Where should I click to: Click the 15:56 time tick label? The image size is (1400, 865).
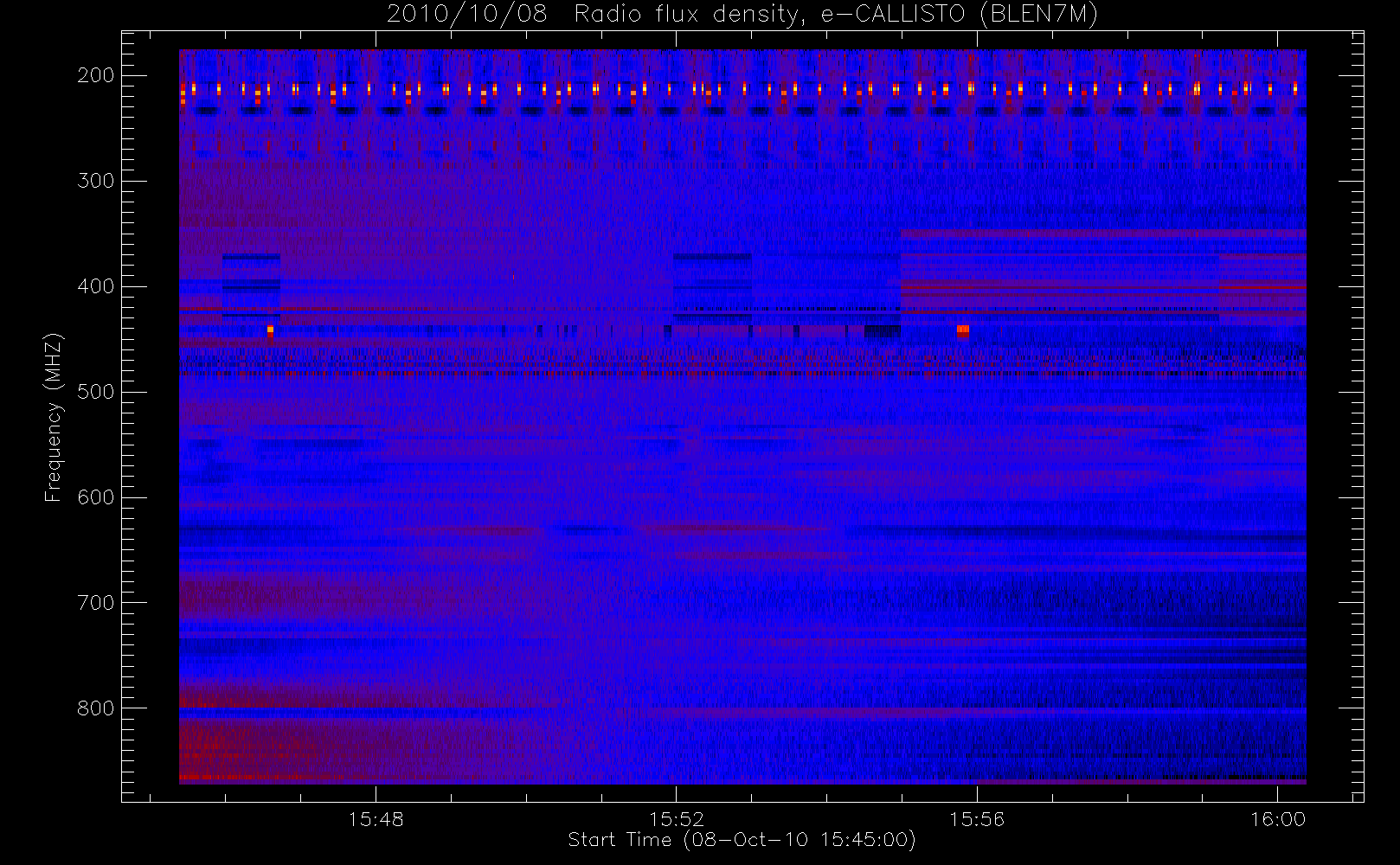click(977, 819)
